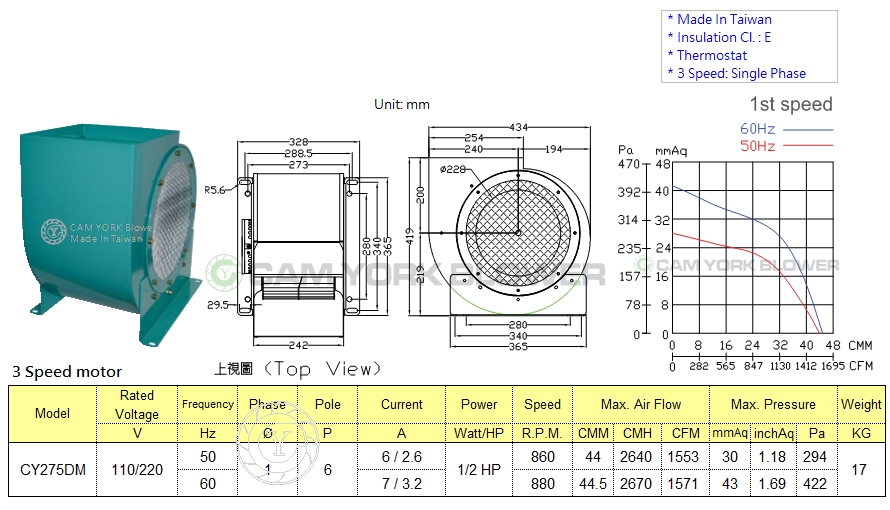Image resolution: width=890 pixels, height=510 pixels.
Task: Click the '44.5' CMM cell
Action: 593,484
